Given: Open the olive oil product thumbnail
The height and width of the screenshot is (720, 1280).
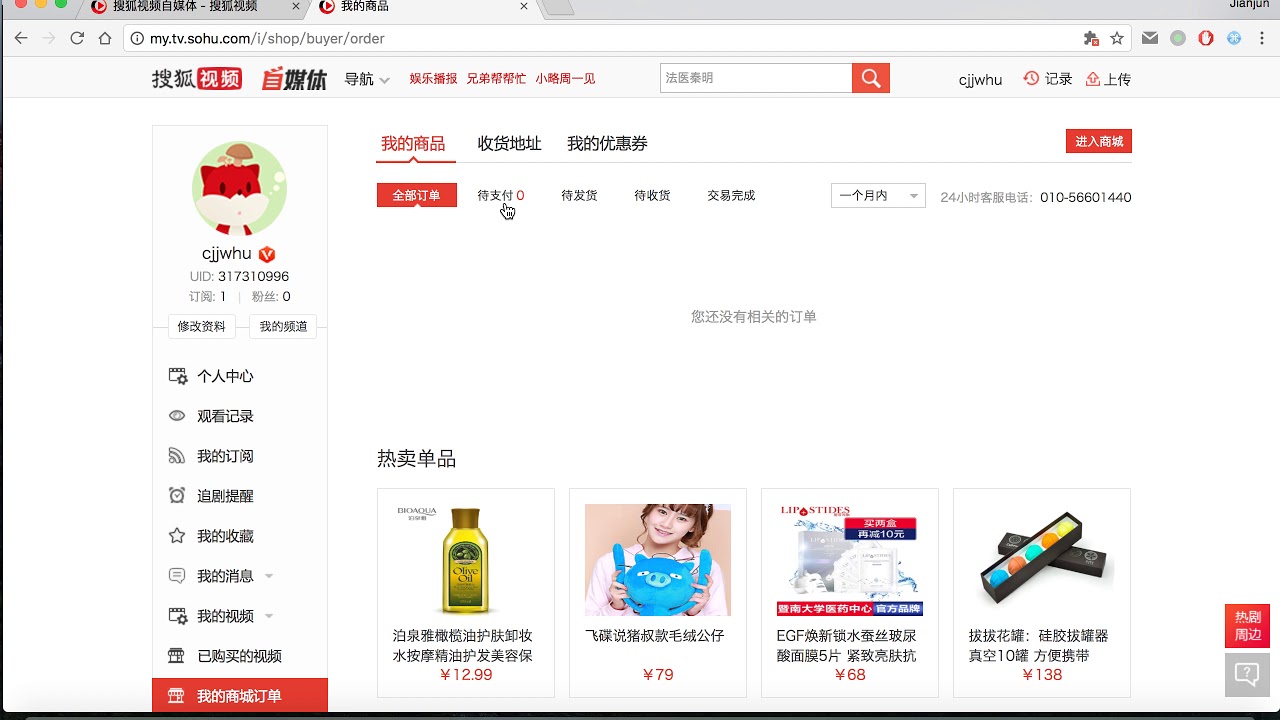Looking at the screenshot, I should click(465, 560).
